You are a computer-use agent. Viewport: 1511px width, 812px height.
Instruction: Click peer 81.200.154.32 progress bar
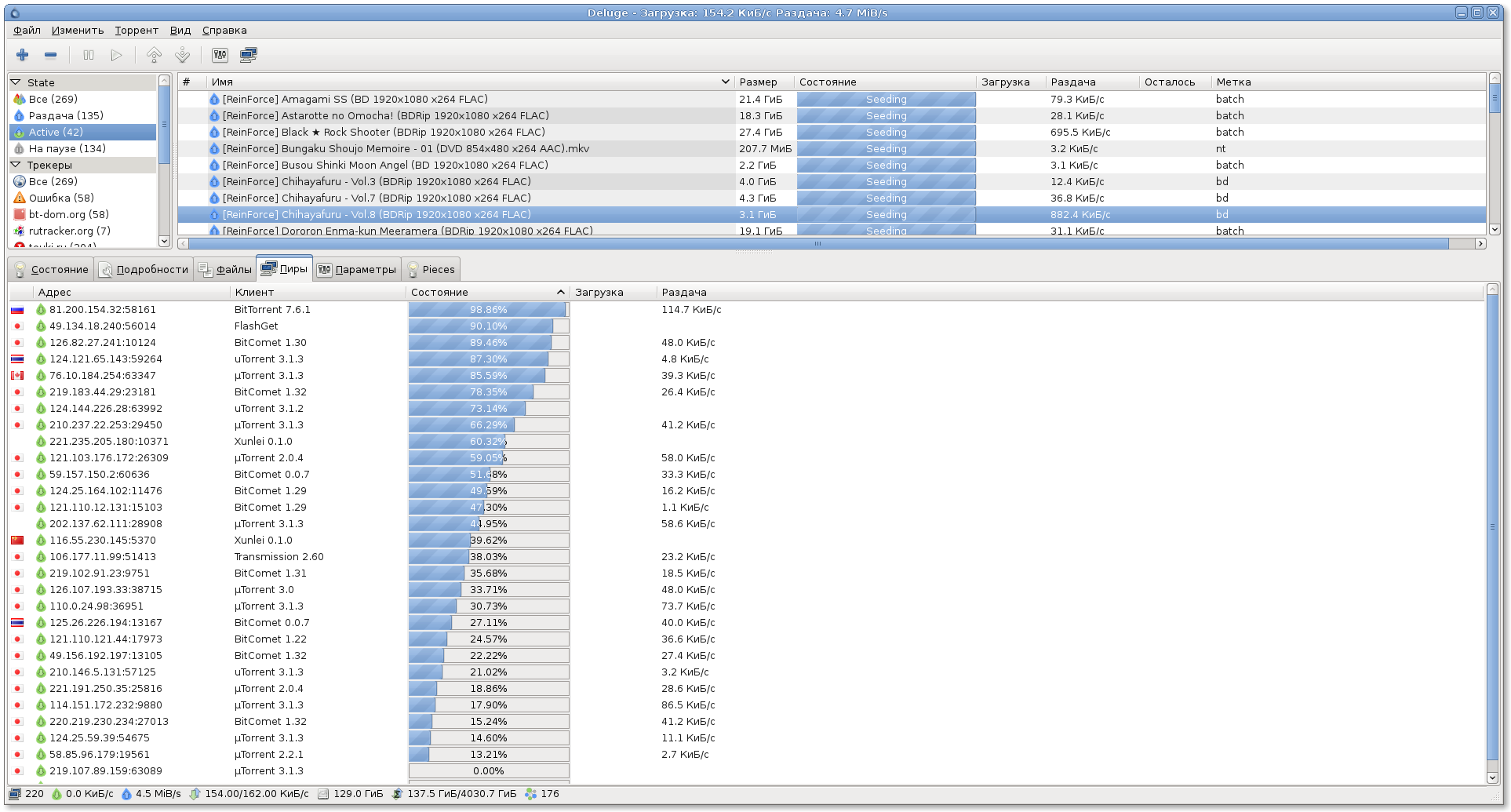(488, 310)
